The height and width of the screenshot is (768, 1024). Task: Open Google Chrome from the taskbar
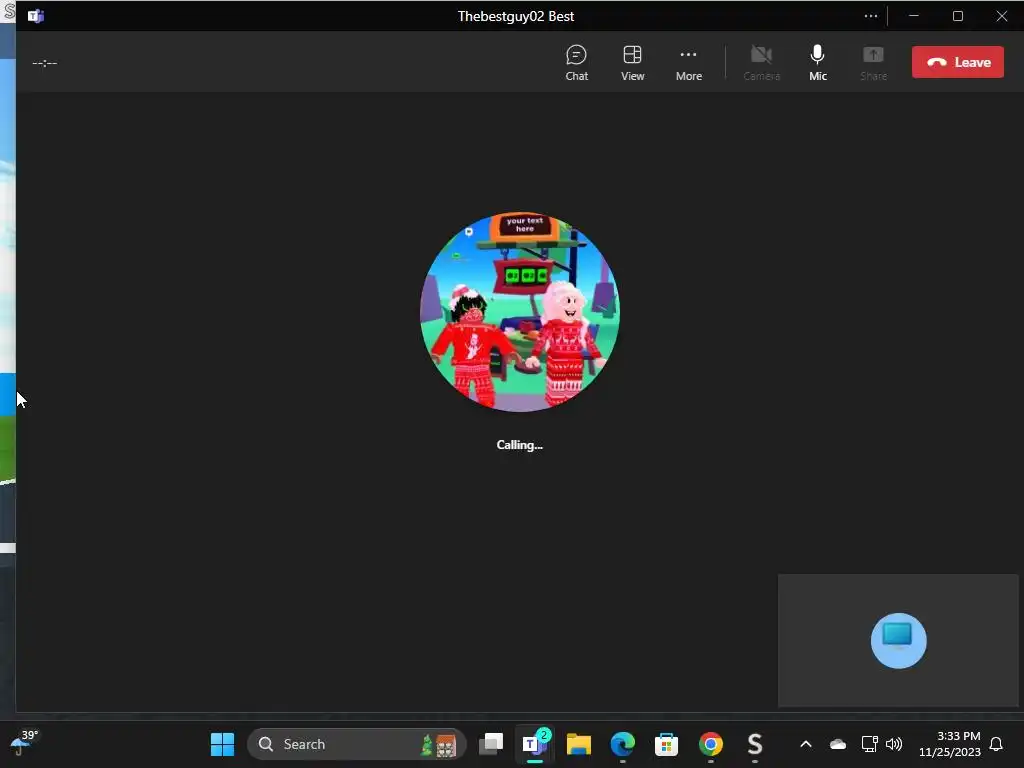(711, 744)
